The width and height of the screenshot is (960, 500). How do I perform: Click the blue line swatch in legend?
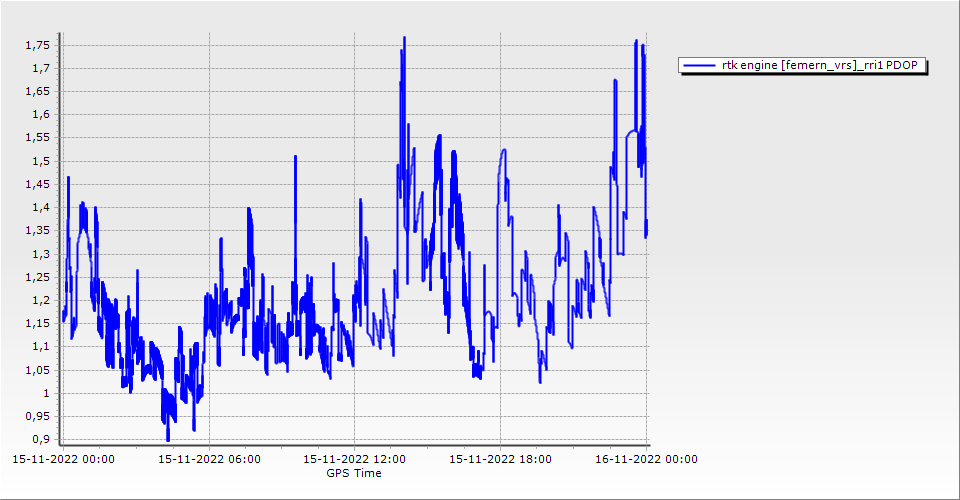coord(699,66)
